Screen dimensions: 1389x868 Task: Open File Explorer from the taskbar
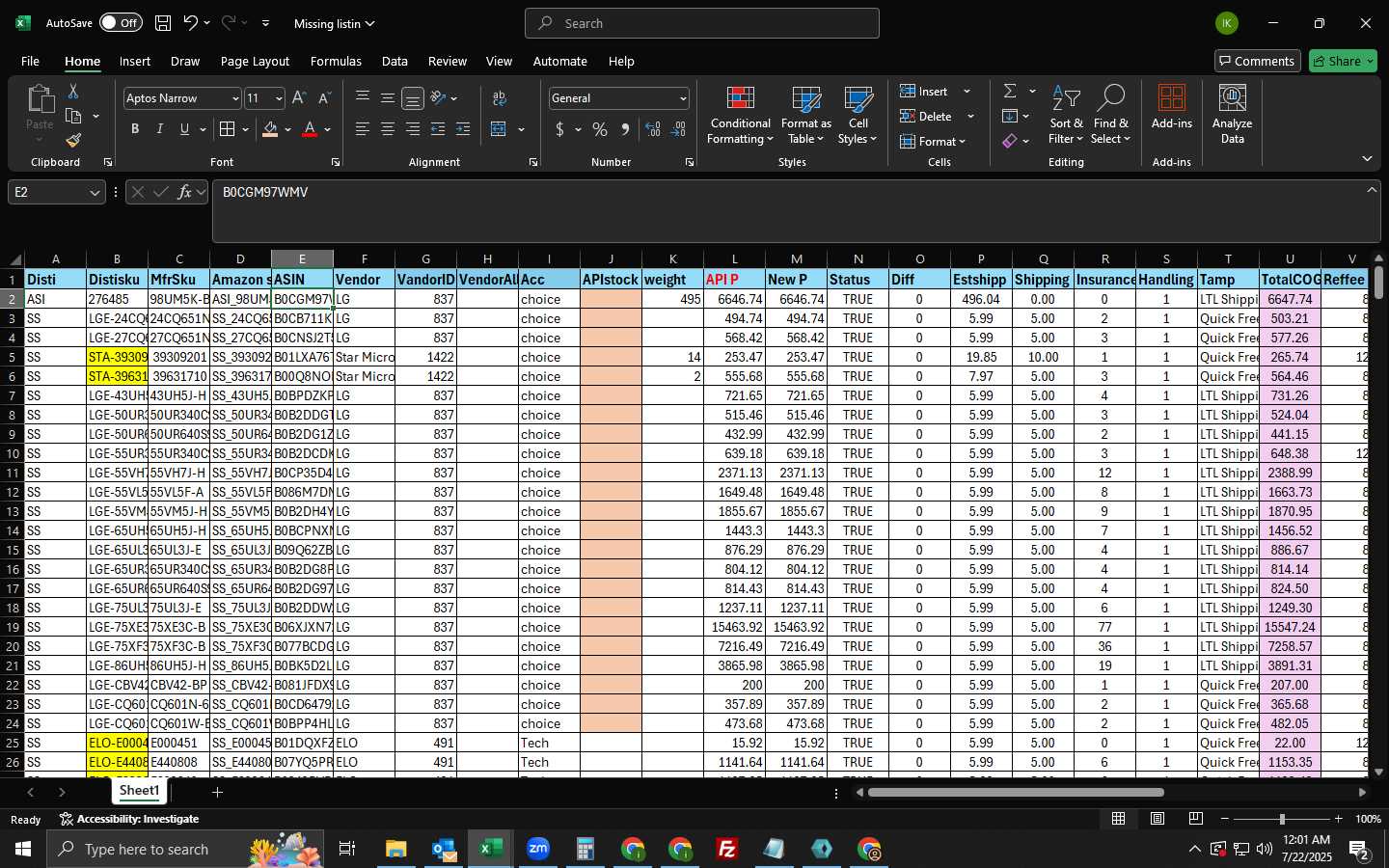[396, 849]
